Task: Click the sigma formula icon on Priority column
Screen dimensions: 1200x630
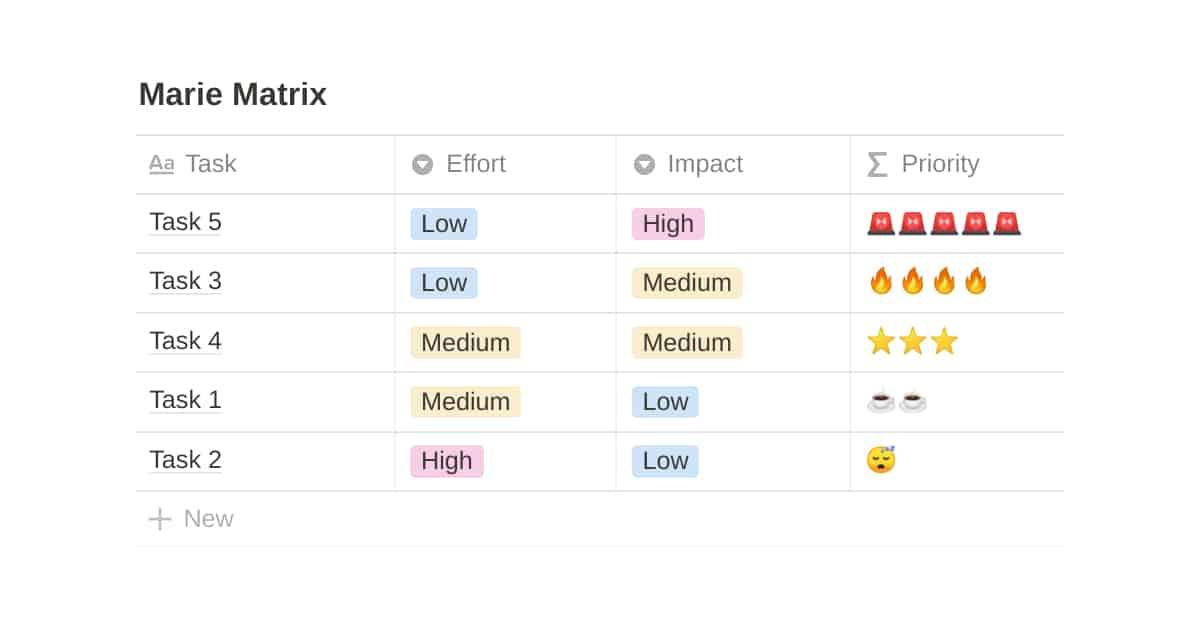Action: click(877, 164)
